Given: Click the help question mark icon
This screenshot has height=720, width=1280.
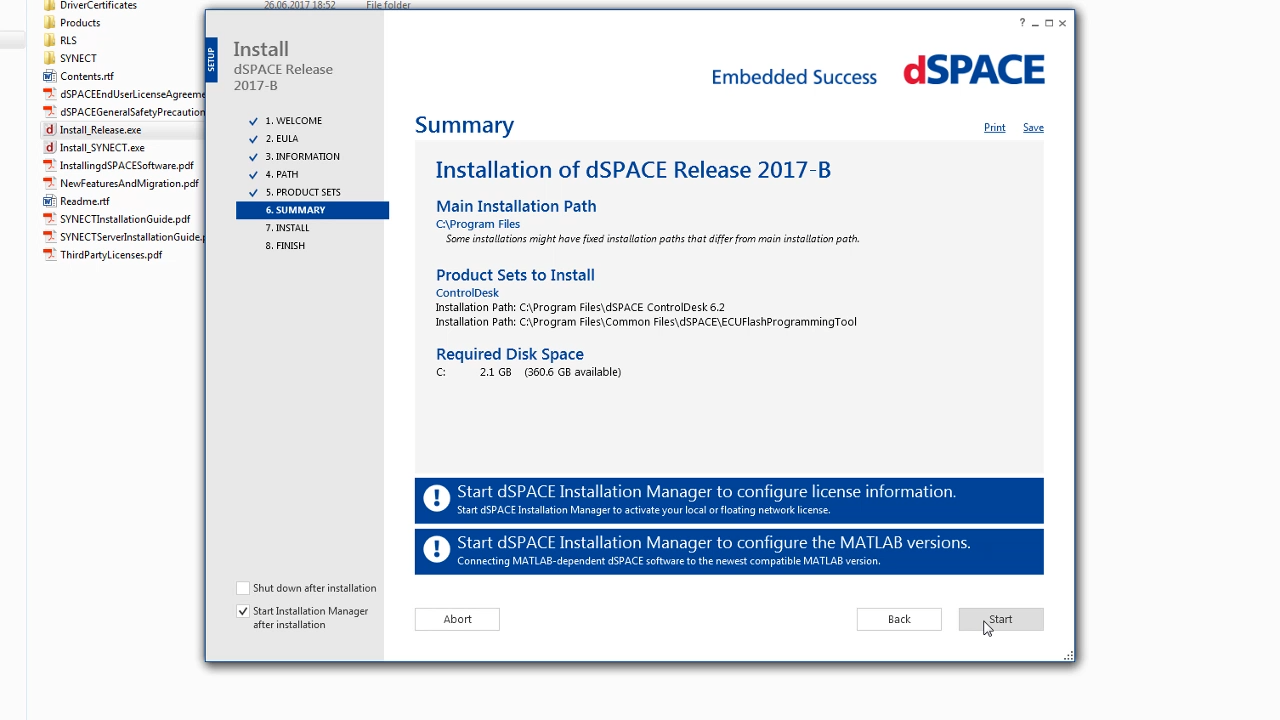Looking at the screenshot, I should point(1022,23).
